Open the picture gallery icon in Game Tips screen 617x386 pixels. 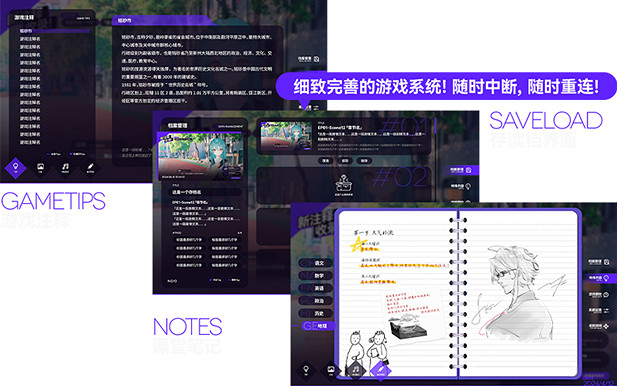[40, 168]
